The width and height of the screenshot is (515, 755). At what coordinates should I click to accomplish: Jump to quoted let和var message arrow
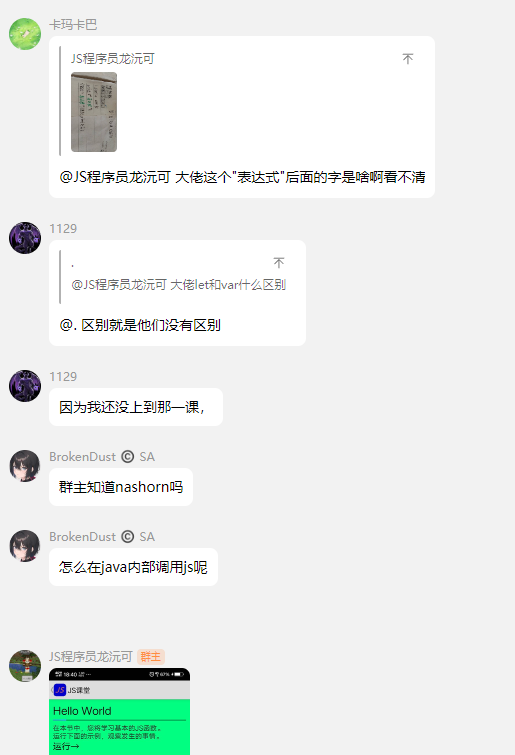click(x=279, y=262)
